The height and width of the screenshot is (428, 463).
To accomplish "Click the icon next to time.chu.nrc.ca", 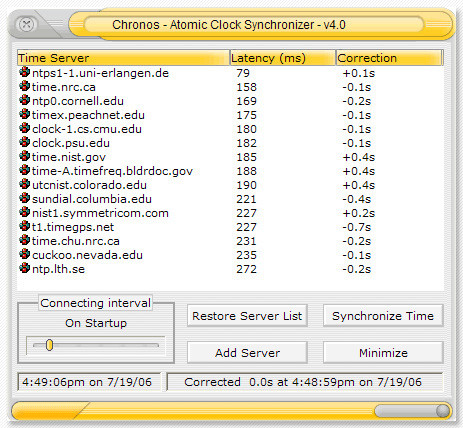I will pyautogui.click(x=25, y=240).
